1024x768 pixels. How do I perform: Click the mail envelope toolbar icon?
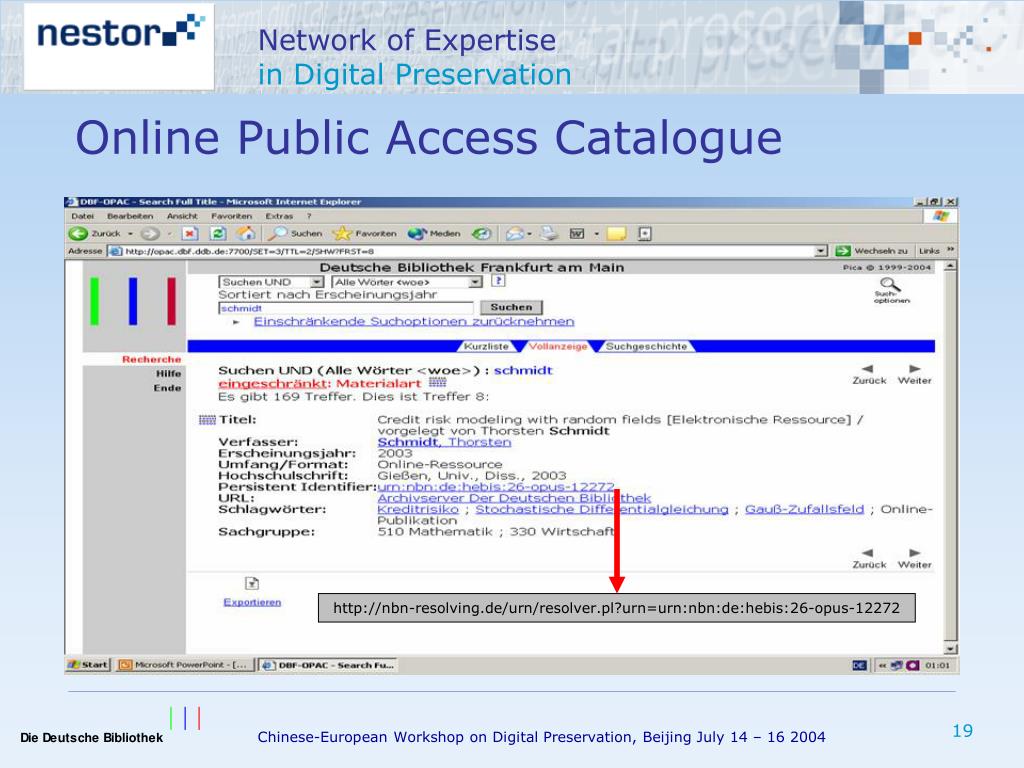click(x=515, y=233)
